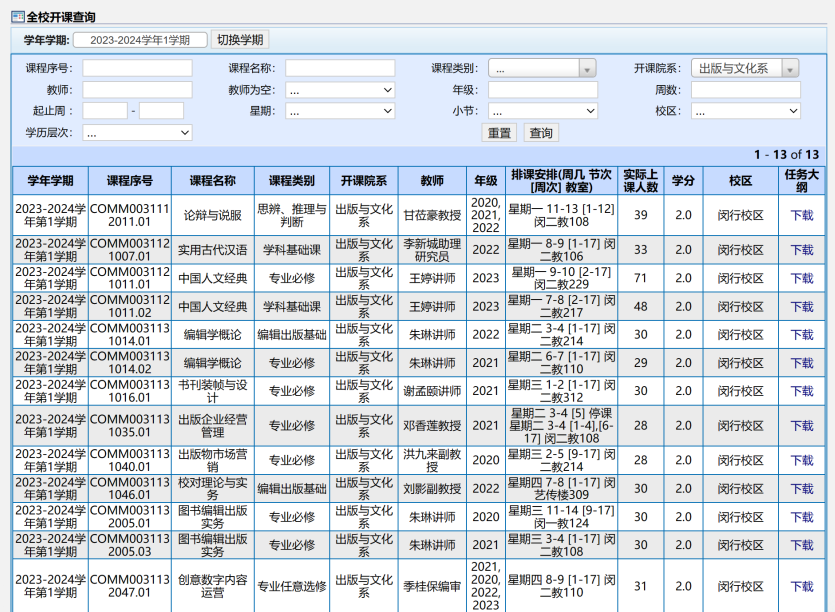
Task: Sort by 课程序号 column header
Action: tap(130, 181)
